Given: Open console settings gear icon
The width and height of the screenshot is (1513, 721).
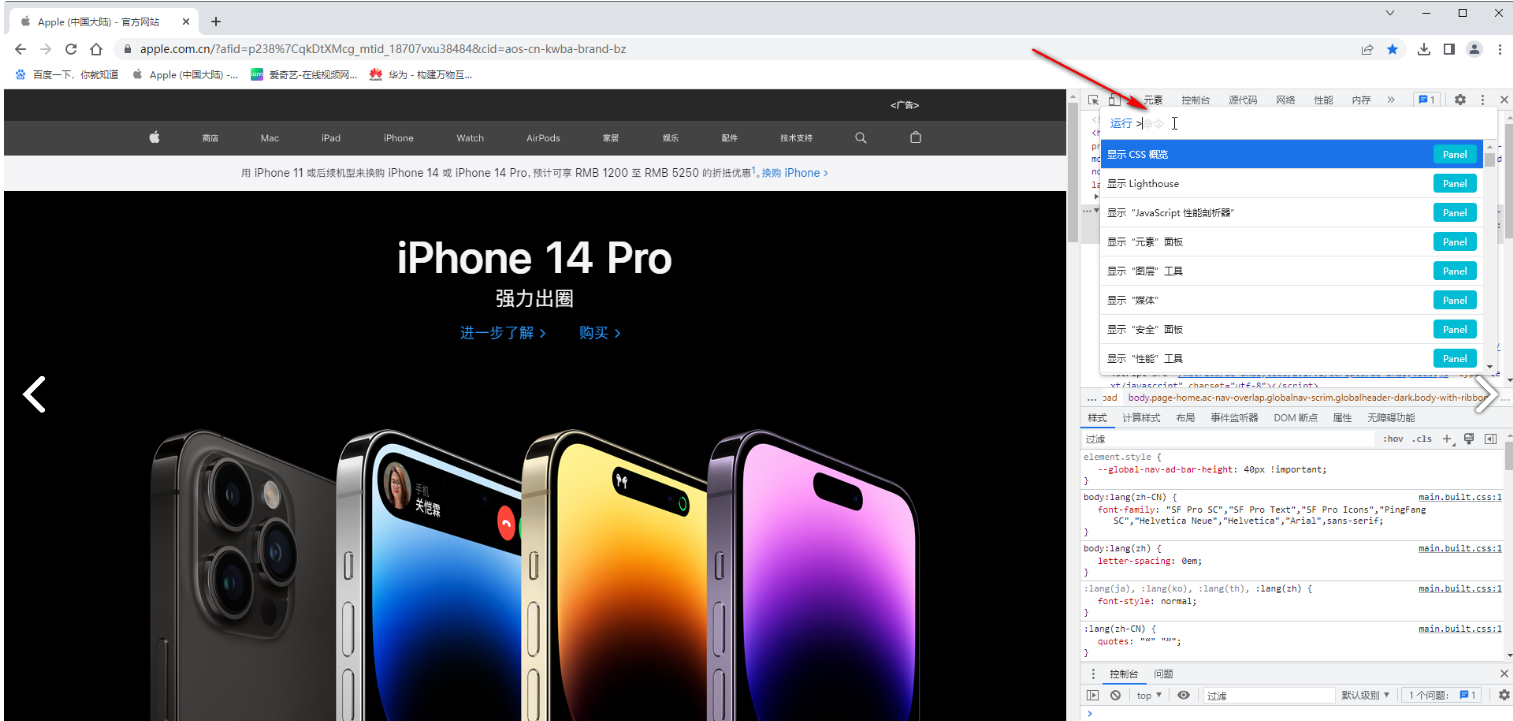Looking at the screenshot, I should point(1503,695).
